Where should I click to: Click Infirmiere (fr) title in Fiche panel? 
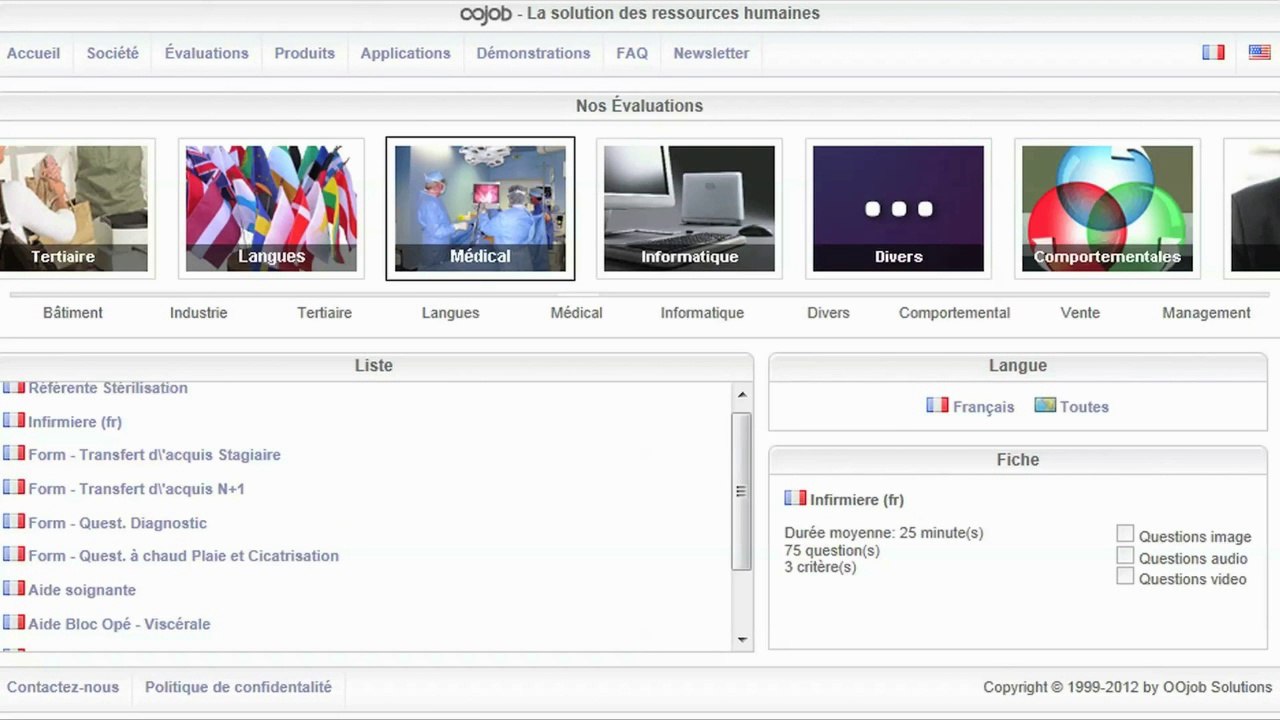click(x=857, y=500)
